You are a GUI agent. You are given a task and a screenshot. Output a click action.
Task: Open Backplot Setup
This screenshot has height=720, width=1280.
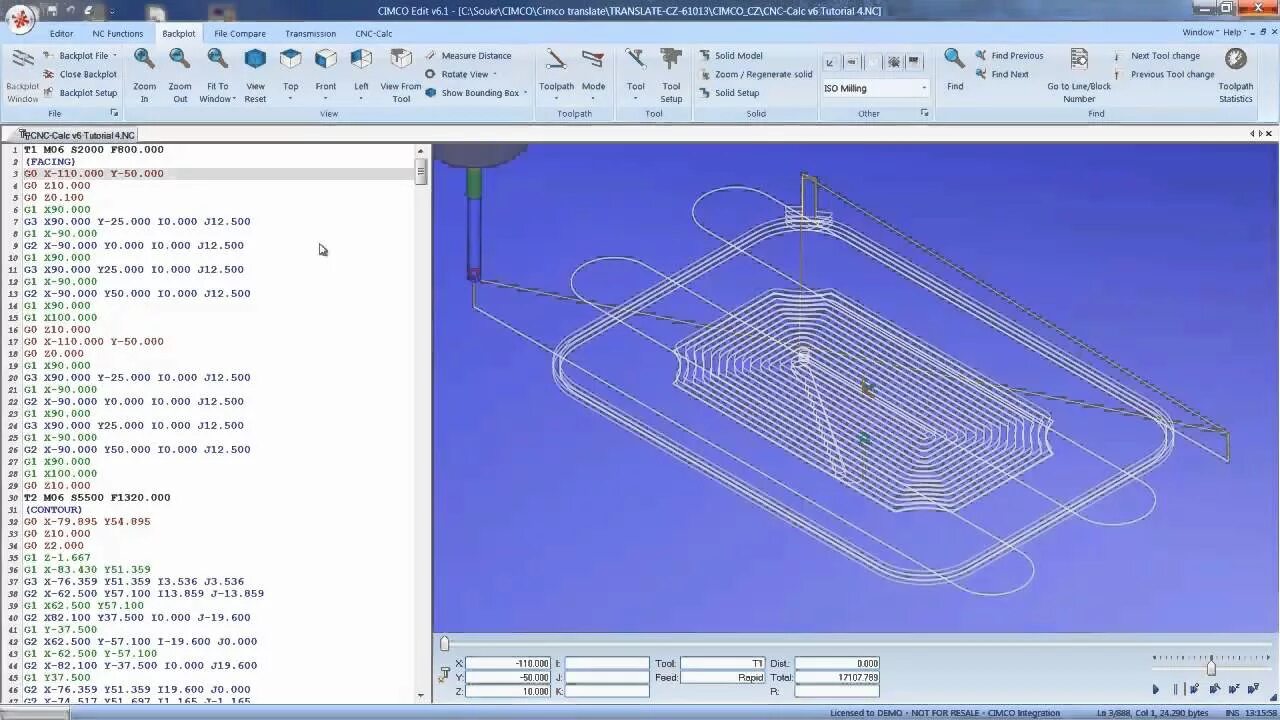coord(80,93)
